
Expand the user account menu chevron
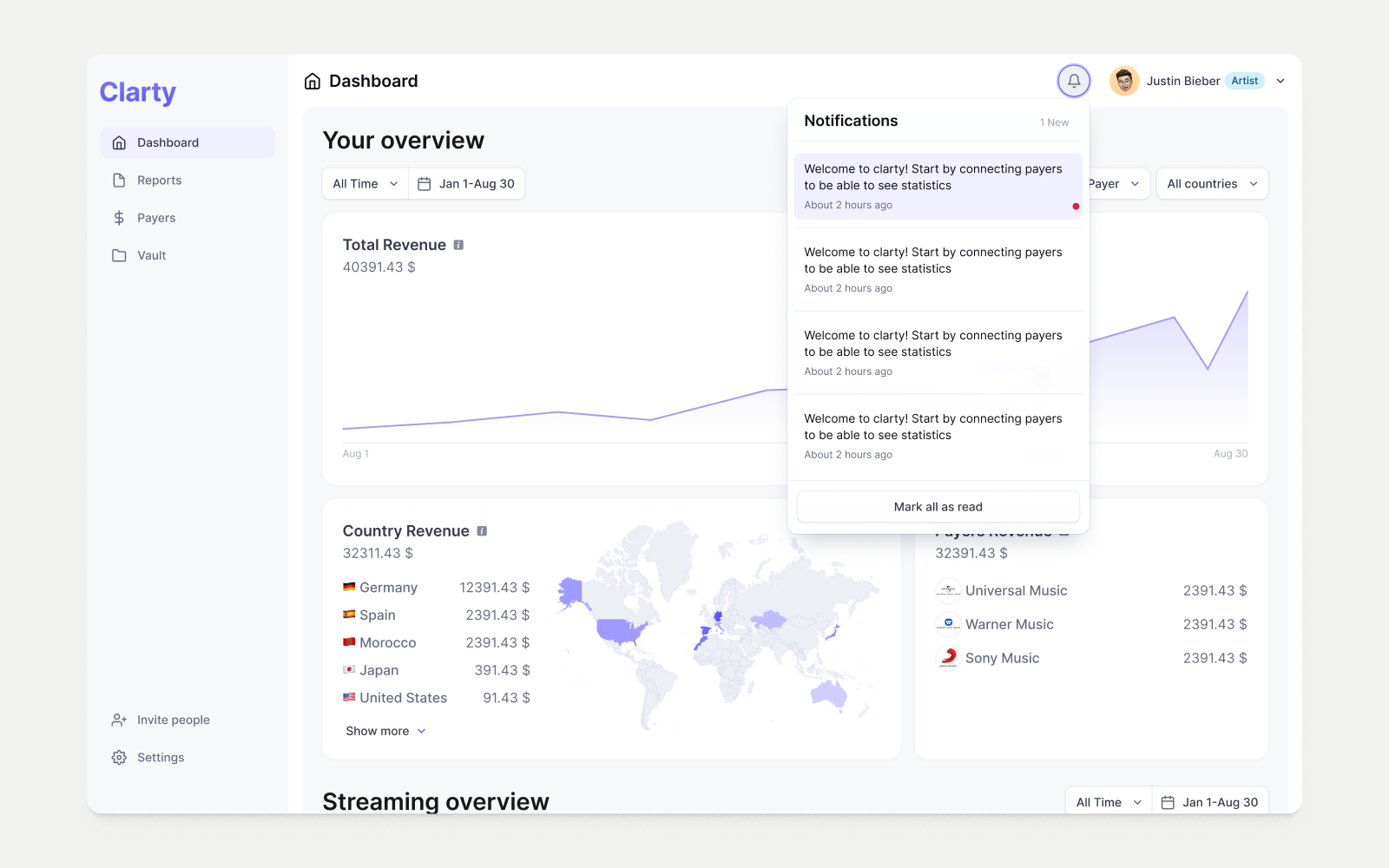coord(1280,81)
